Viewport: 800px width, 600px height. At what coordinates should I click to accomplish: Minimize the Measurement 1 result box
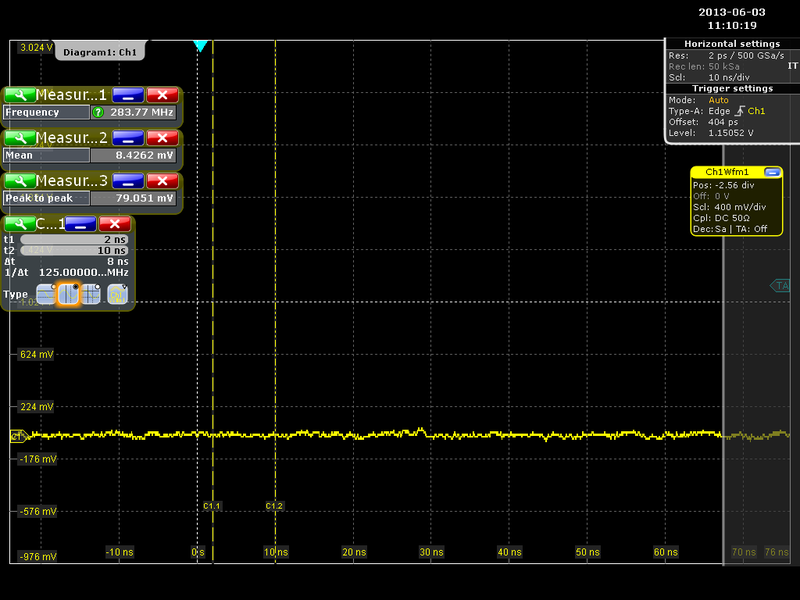[x=127, y=95]
